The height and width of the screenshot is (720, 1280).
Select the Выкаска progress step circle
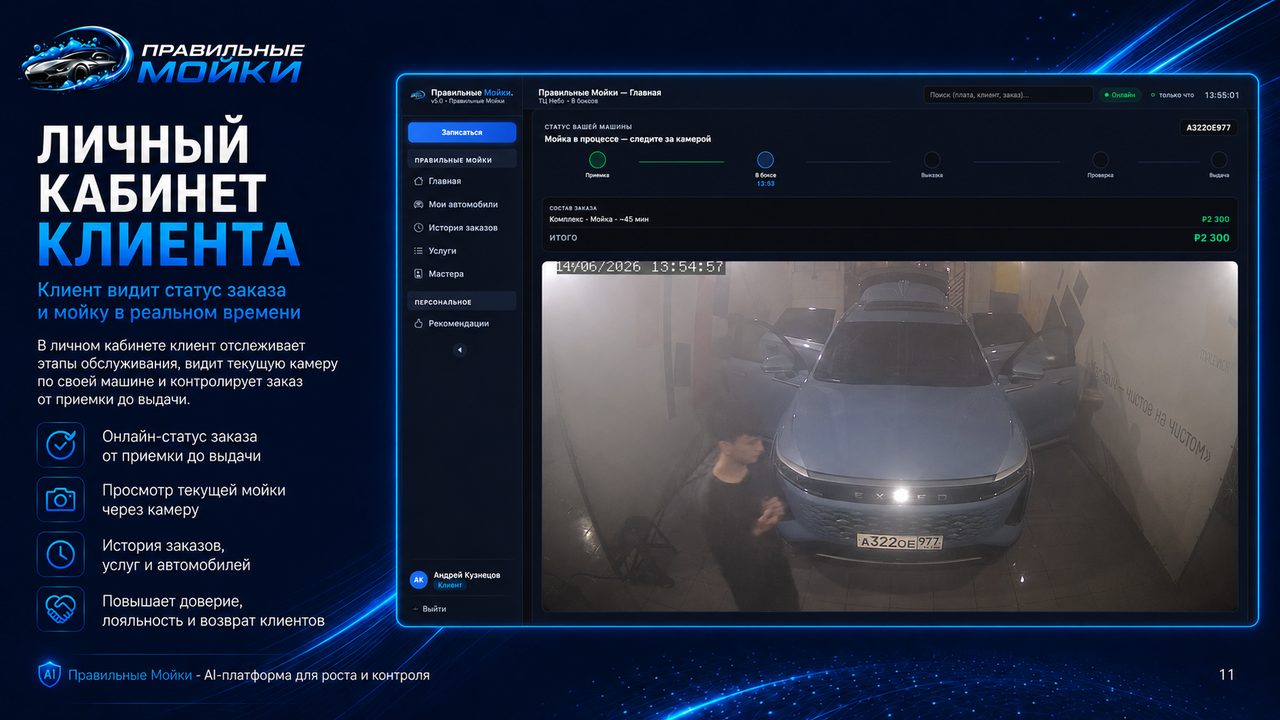[932, 159]
